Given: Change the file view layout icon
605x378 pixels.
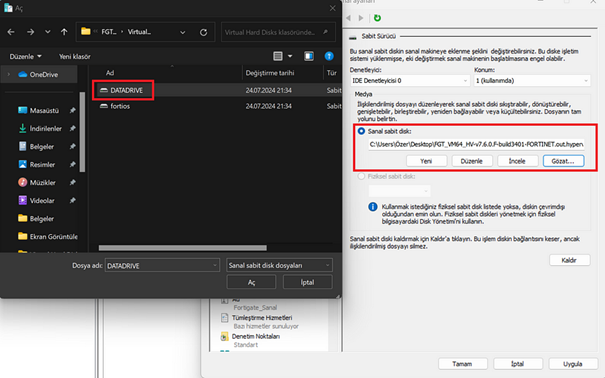Looking at the screenshot, I should (278, 56).
